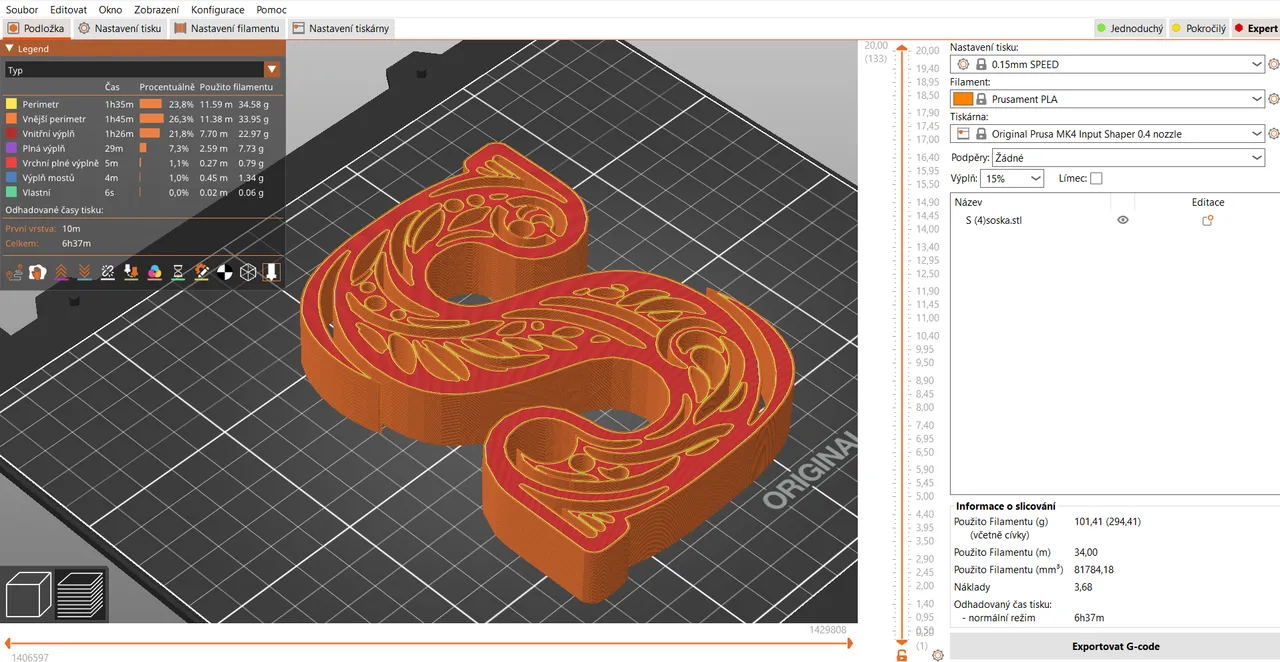
Task: Open Výplň 15% infill dropdown
Action: pos(1012,179)
